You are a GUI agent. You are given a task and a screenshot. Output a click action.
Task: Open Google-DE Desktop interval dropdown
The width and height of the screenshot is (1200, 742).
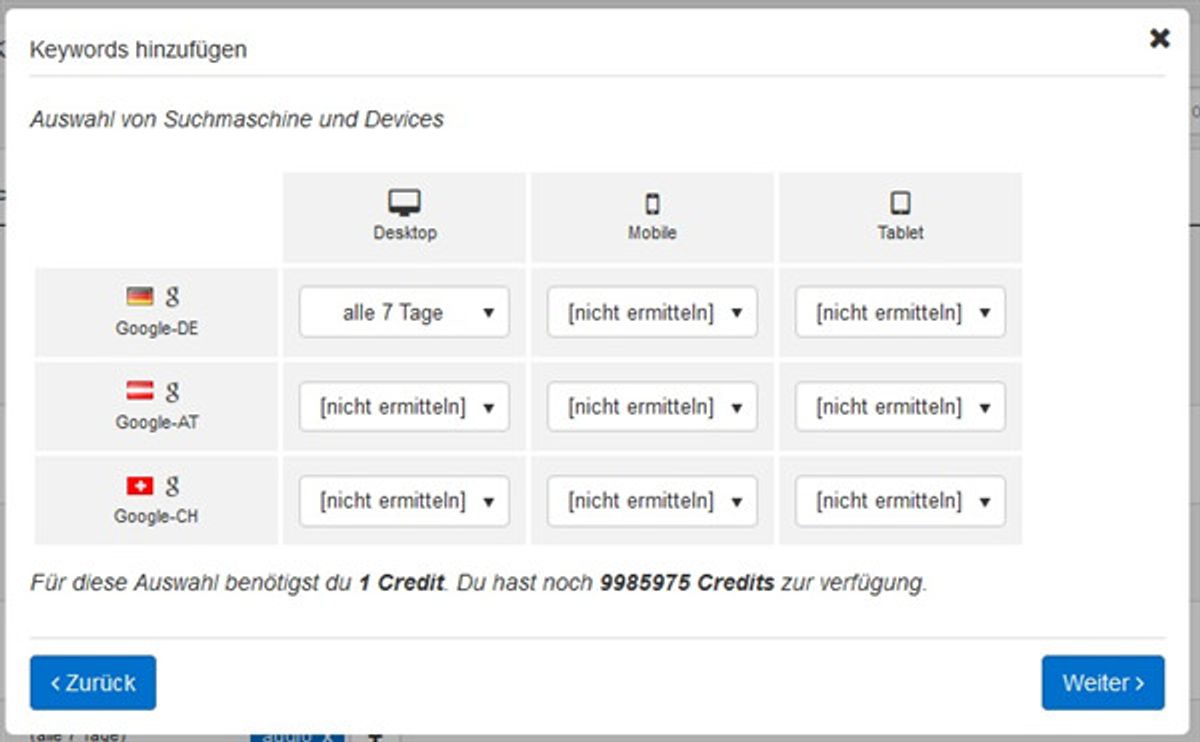(x=404, y=313)
